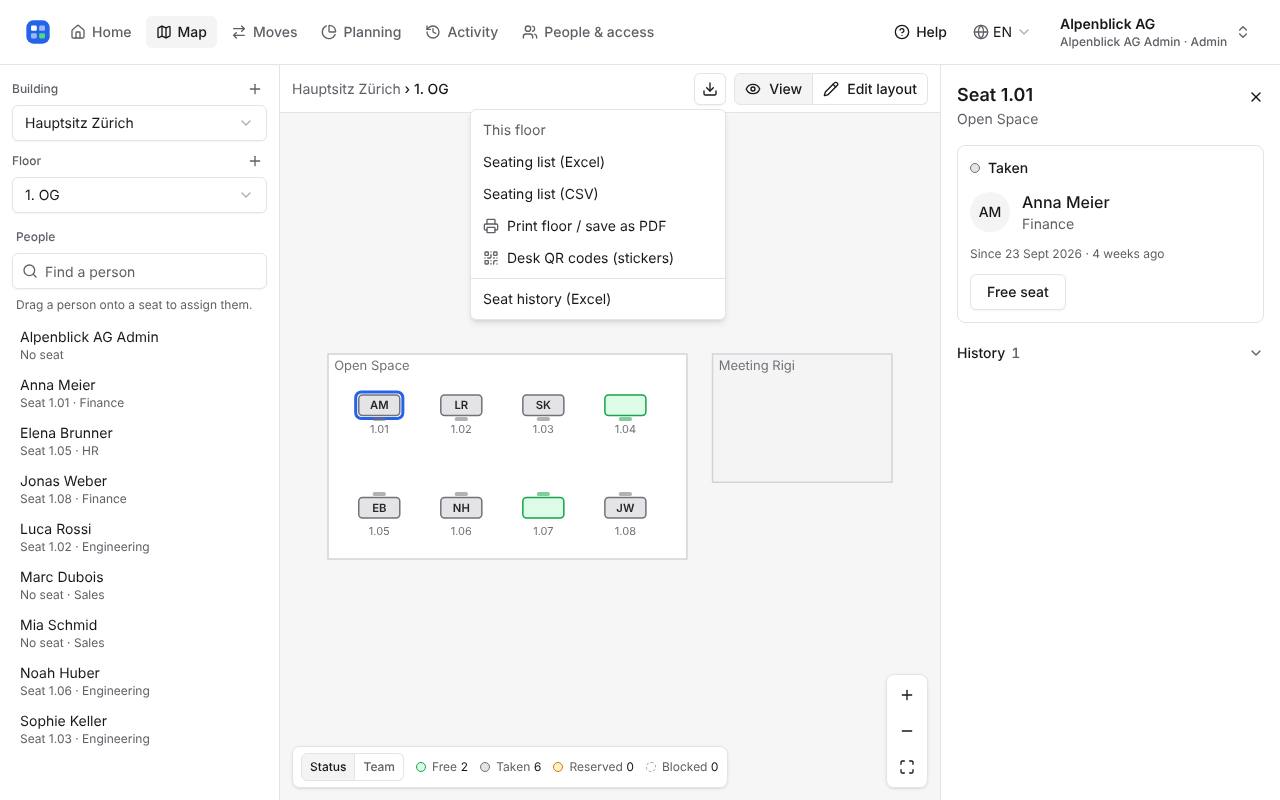Choose Seating list (Excel) export
This screenshot has height=800, width=1280.
point(598,162)
